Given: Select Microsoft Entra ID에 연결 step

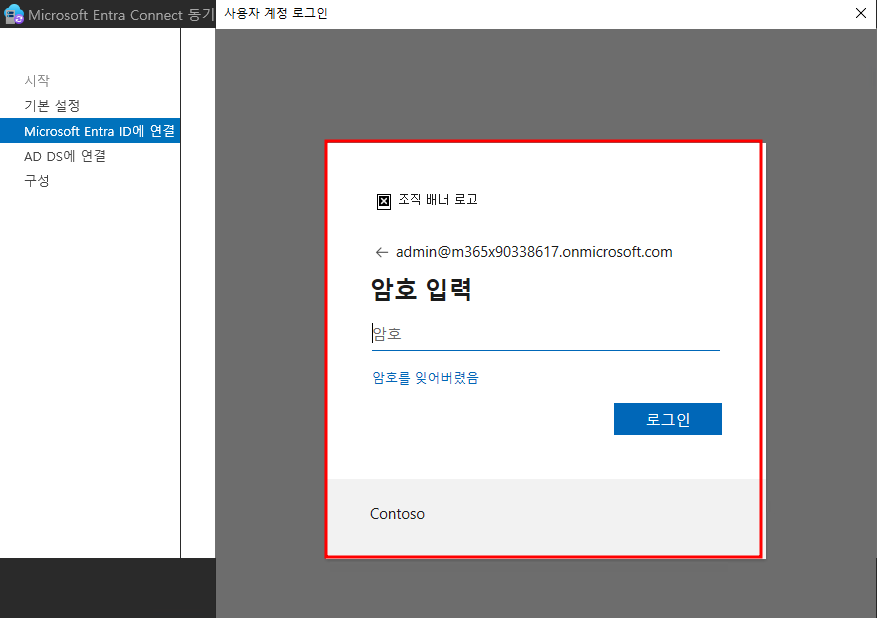Looking at the screenshot, I should 90,131.
